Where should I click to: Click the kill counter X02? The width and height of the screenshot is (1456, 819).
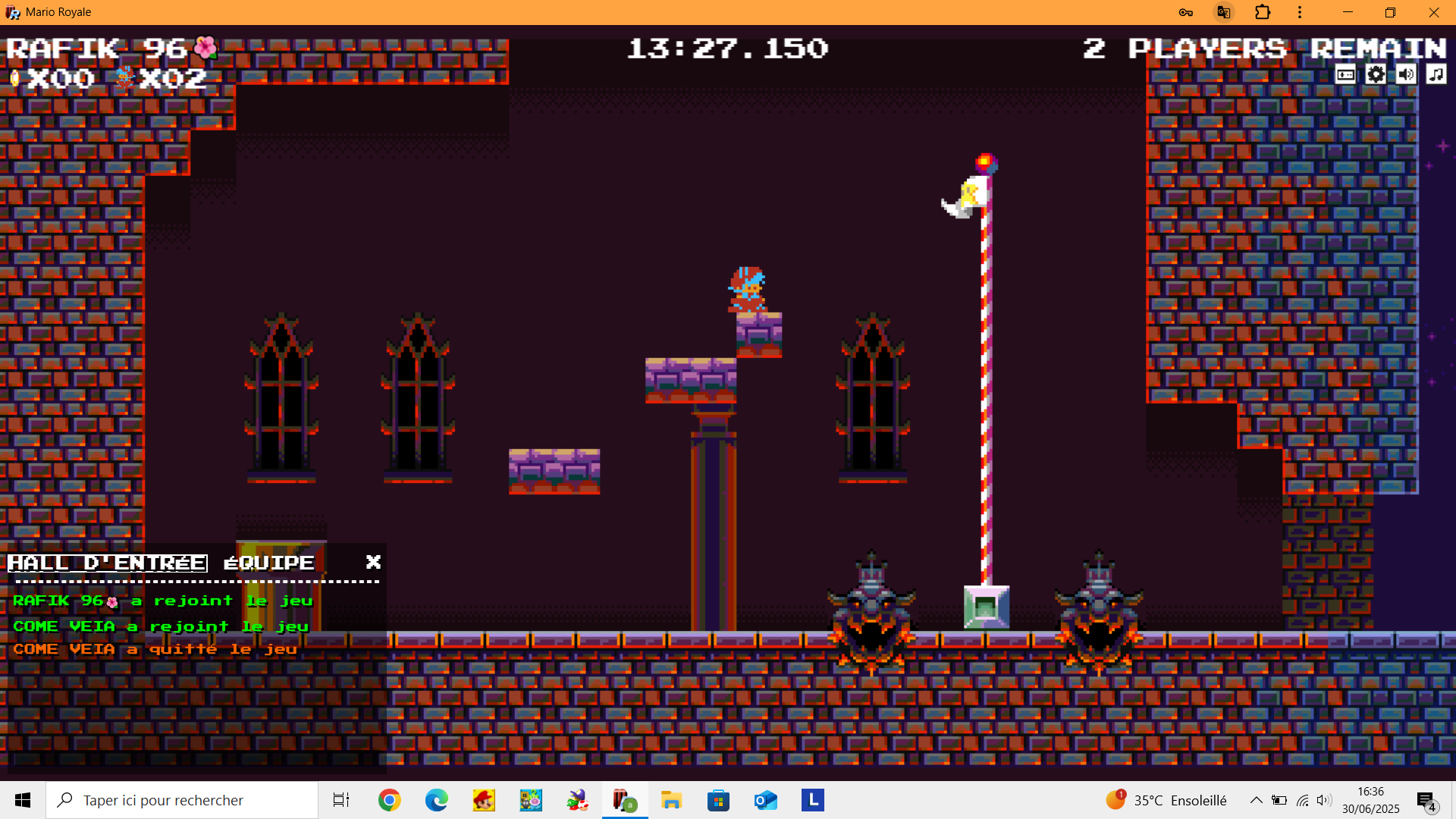pyautogui.click(x=161, y=78)
